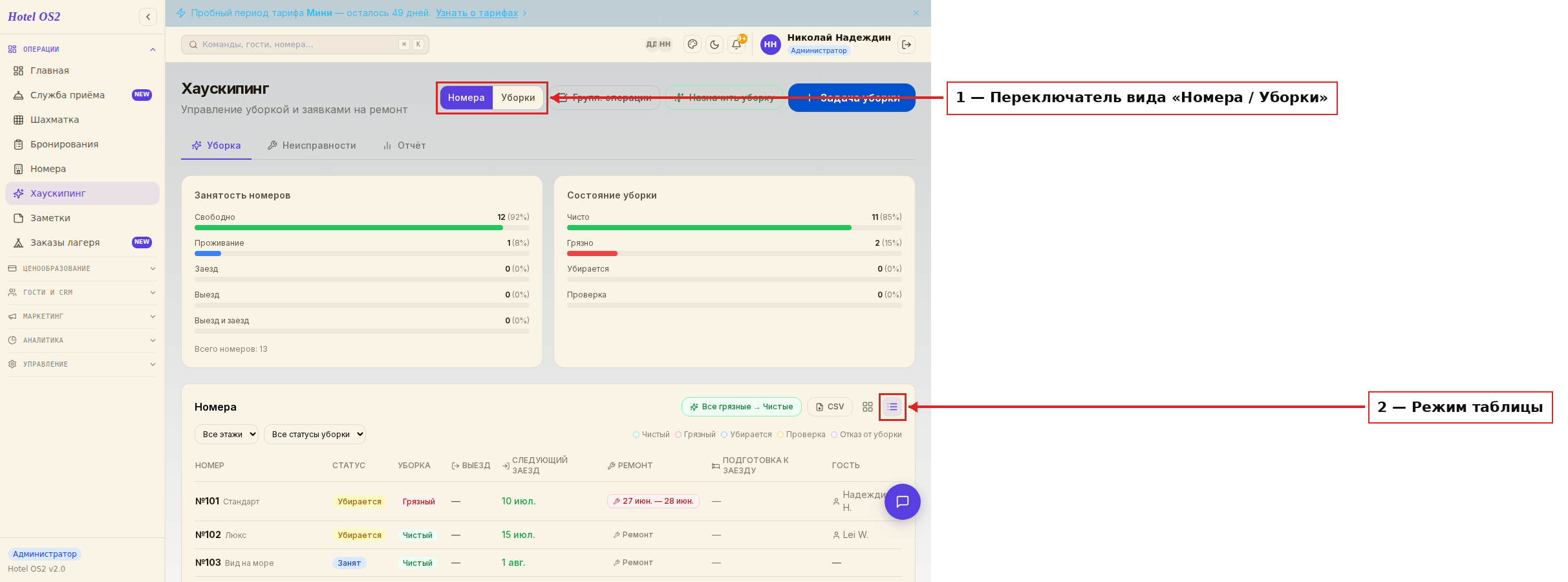Click the НН user avatar
This screenshot has width=1568, height=582.
pos(770,45)
